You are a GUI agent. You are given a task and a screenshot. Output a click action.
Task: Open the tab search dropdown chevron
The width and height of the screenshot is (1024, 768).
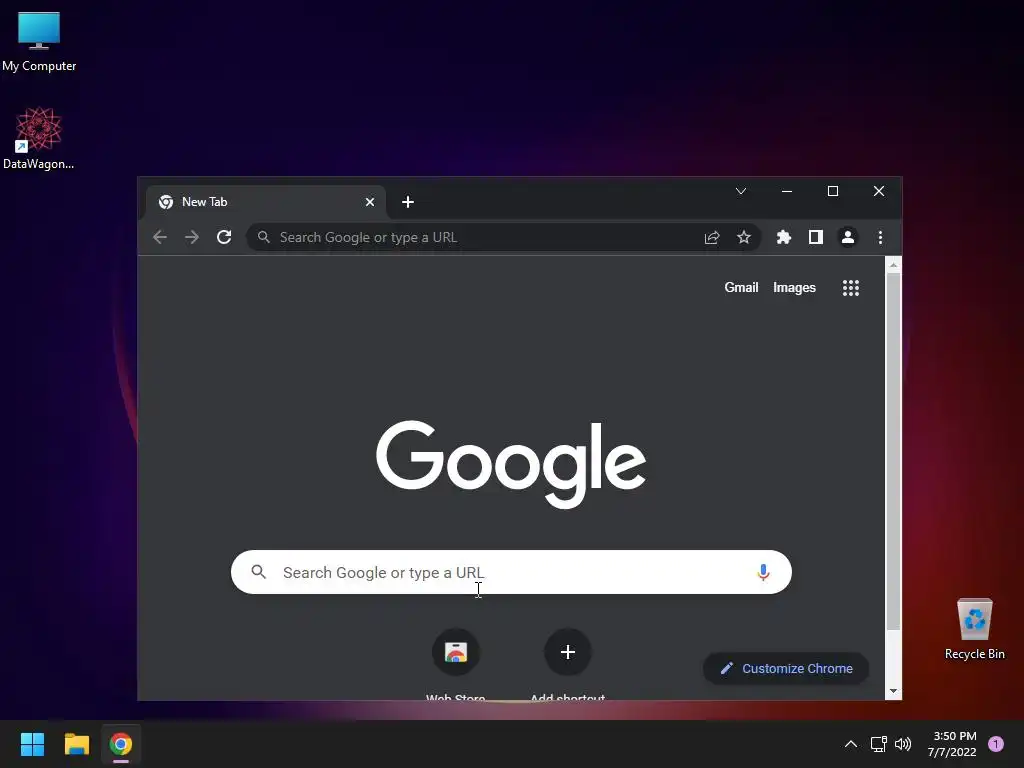point(741,191)
